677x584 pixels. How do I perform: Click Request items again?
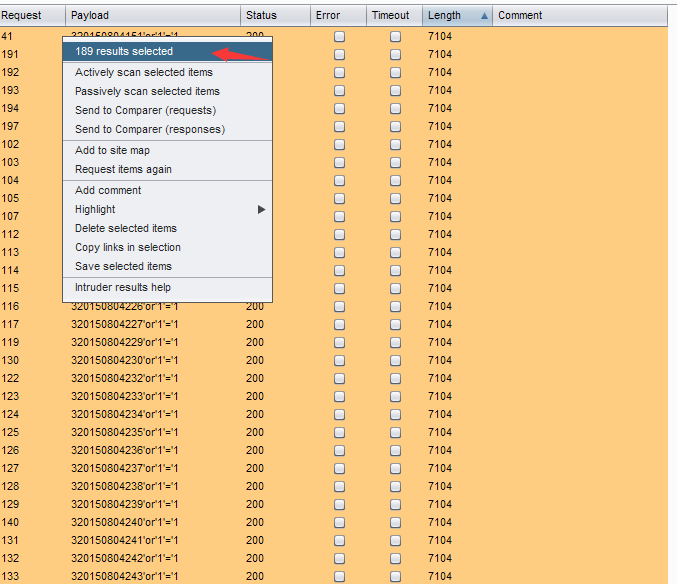click(x=168, y=169)
